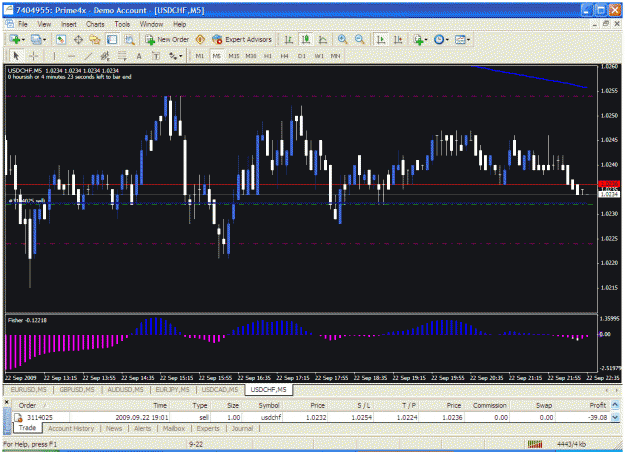Open the Navigator panel icon
625x452 pixels.
95,39
